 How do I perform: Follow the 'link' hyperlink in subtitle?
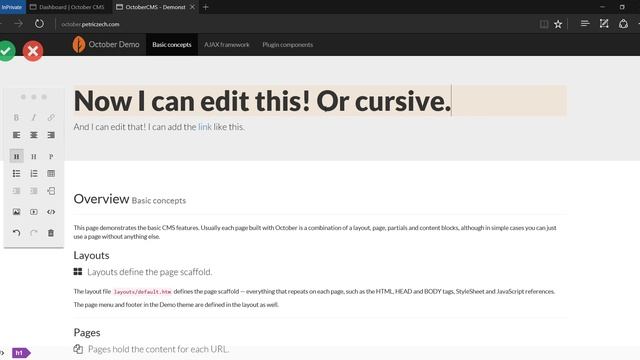pyautogui.click(x=204, y=127)
